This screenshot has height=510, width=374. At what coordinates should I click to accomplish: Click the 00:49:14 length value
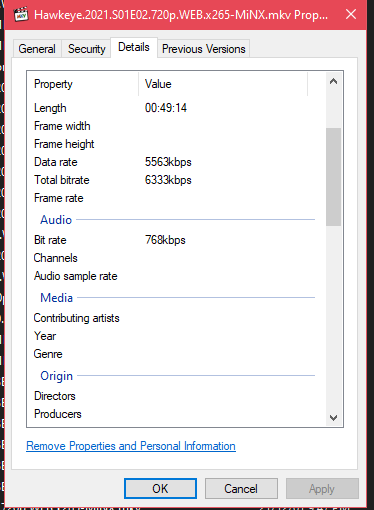click(166, 108)
